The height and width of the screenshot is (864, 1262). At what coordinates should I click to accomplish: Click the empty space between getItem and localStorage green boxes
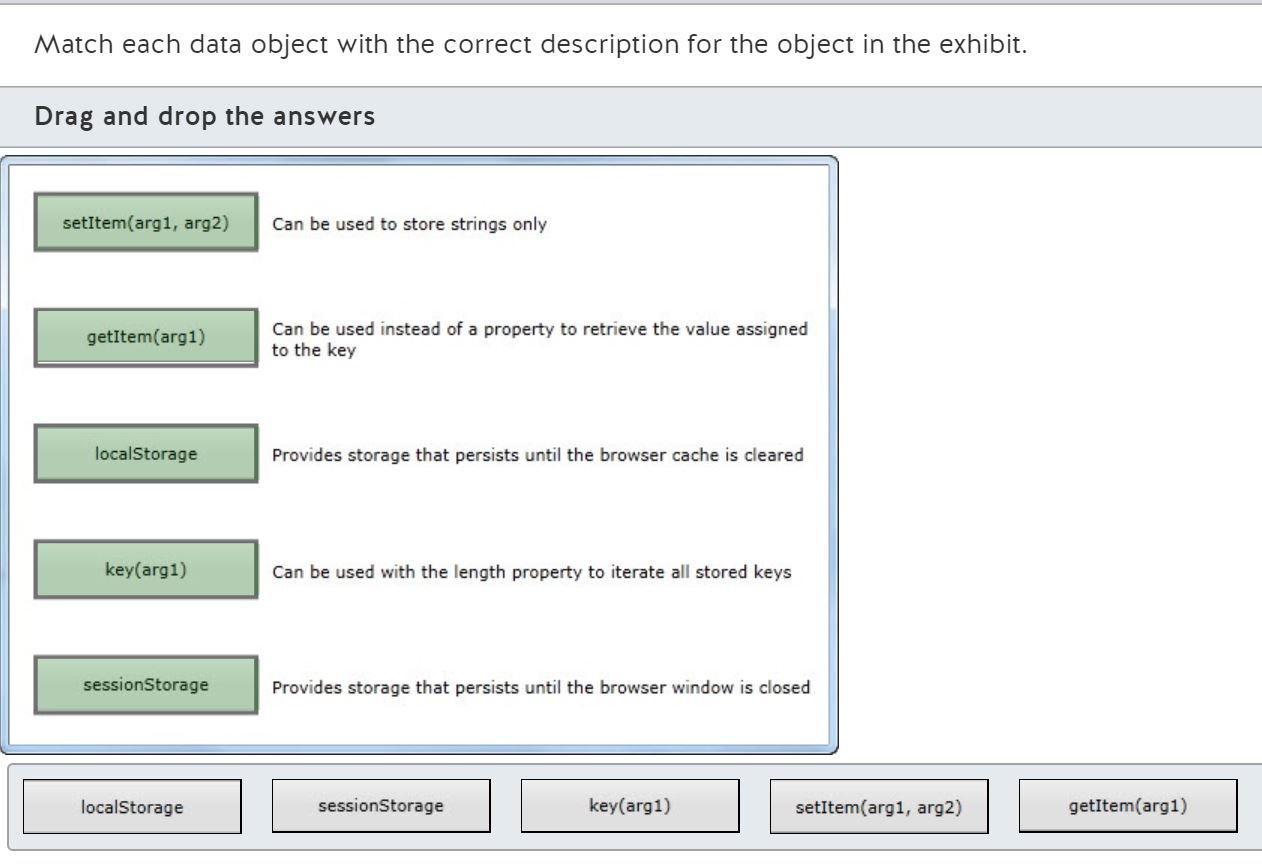point(146,396)
